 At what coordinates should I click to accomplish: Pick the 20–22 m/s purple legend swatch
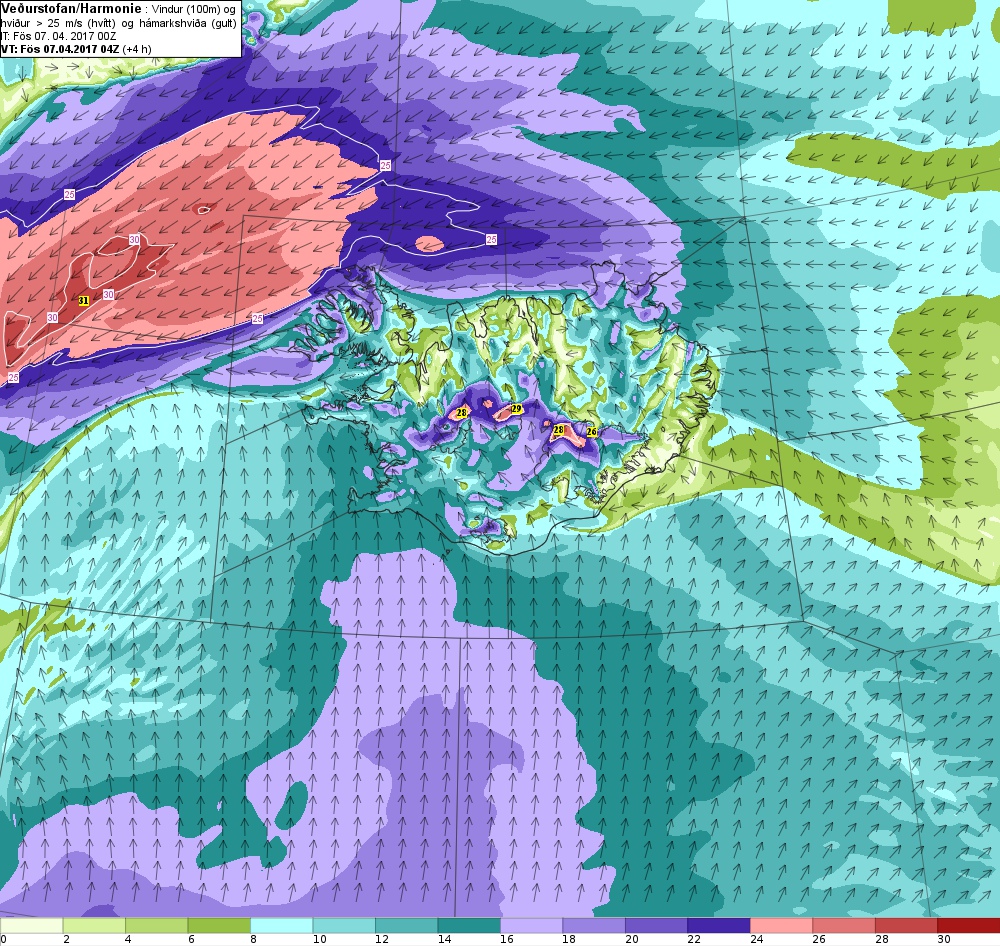pyautogui.click(x=656, y=925)
